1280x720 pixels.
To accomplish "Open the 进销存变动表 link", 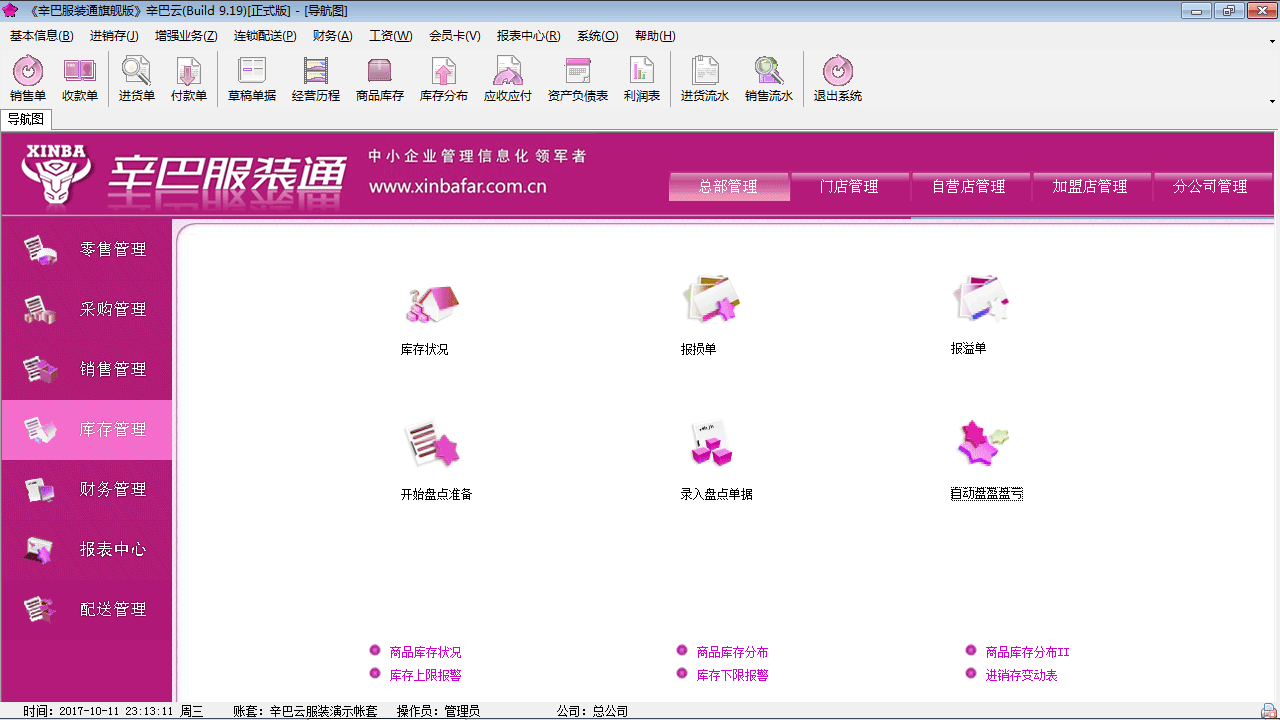I will (1022, 675).
